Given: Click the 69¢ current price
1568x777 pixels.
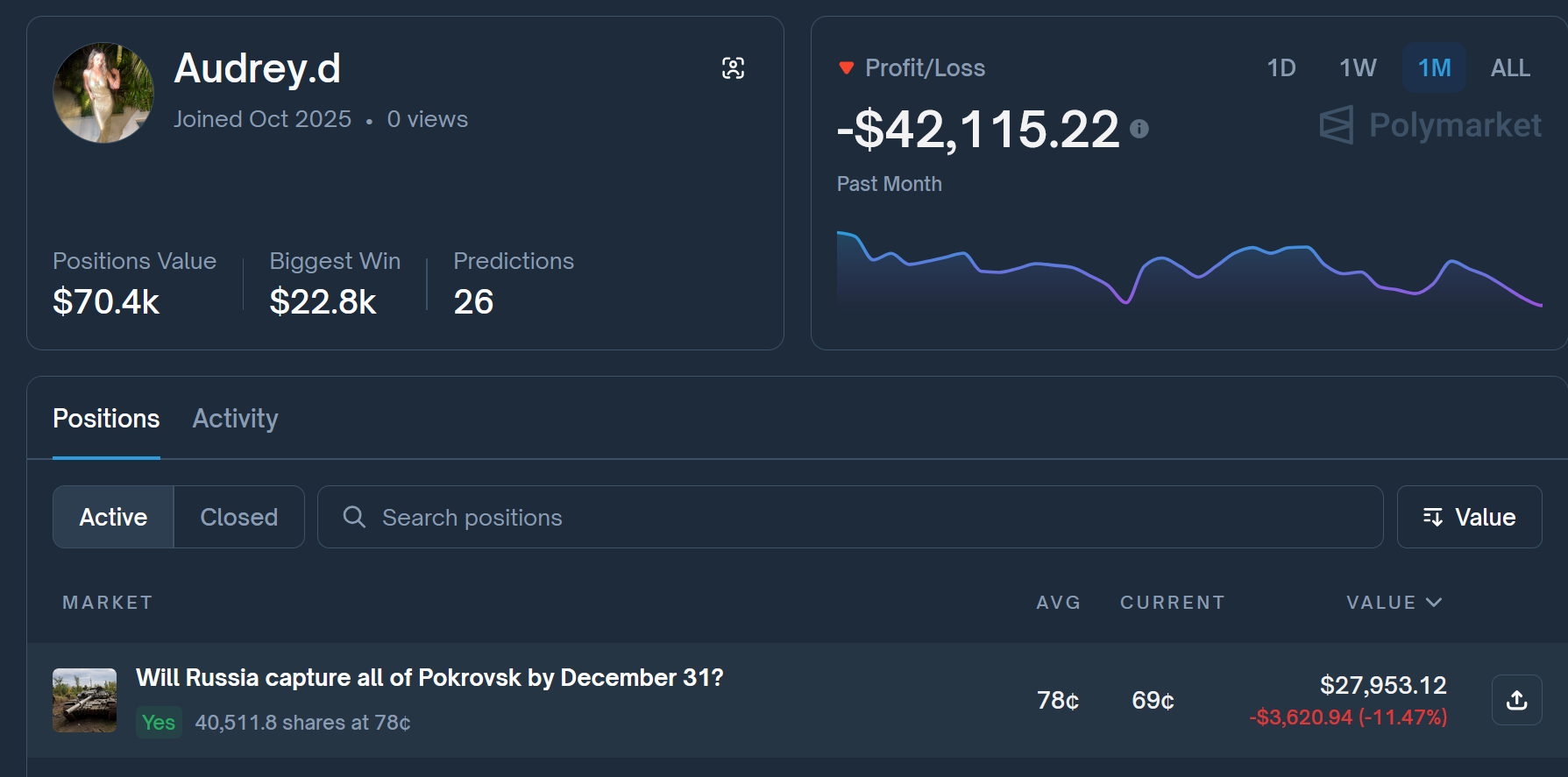Looking at the screenshot, I should [1153, 701].
